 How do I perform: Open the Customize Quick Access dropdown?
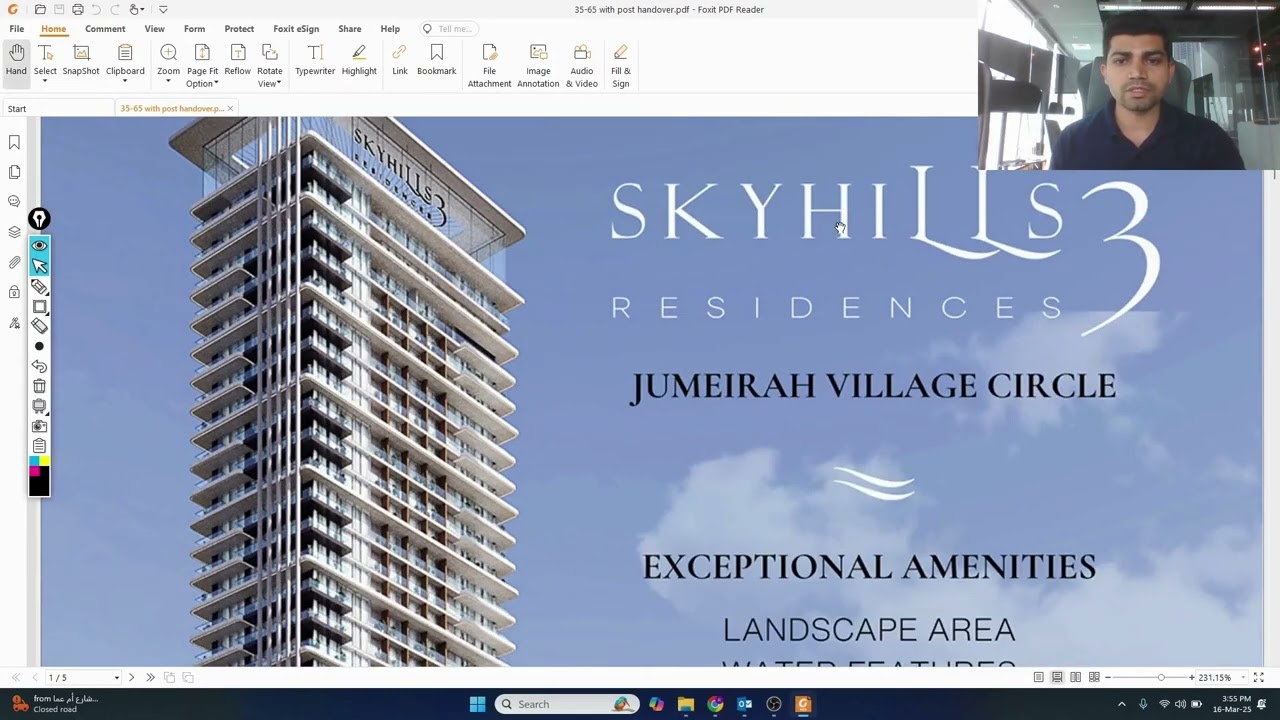point(163,10)
